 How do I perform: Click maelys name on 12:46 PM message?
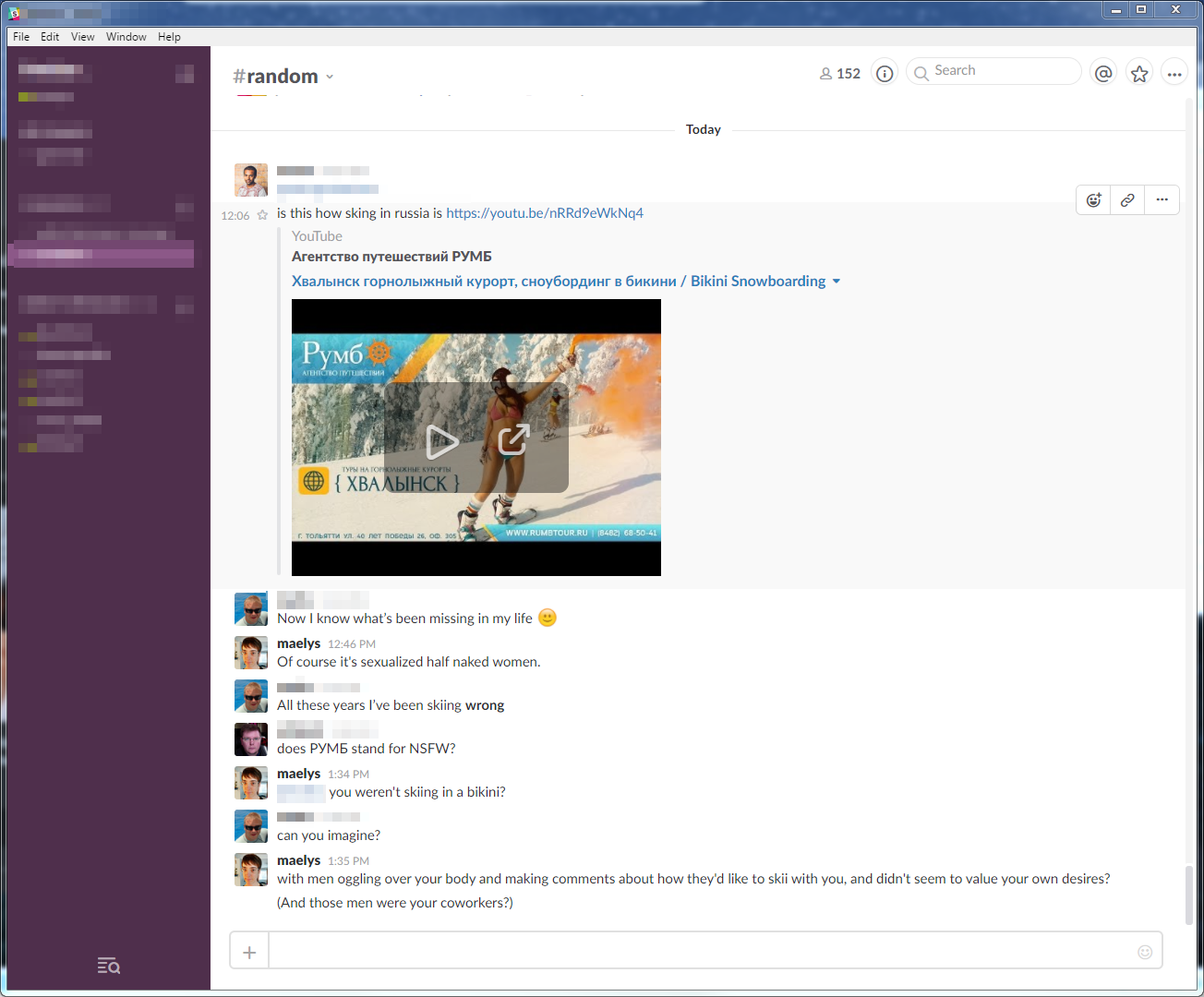[x=298, y=643]
